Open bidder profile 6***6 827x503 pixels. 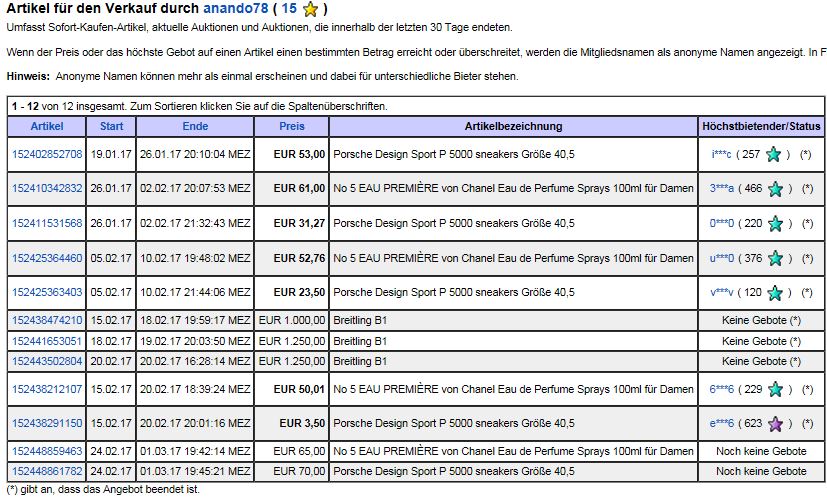(722, 390)
